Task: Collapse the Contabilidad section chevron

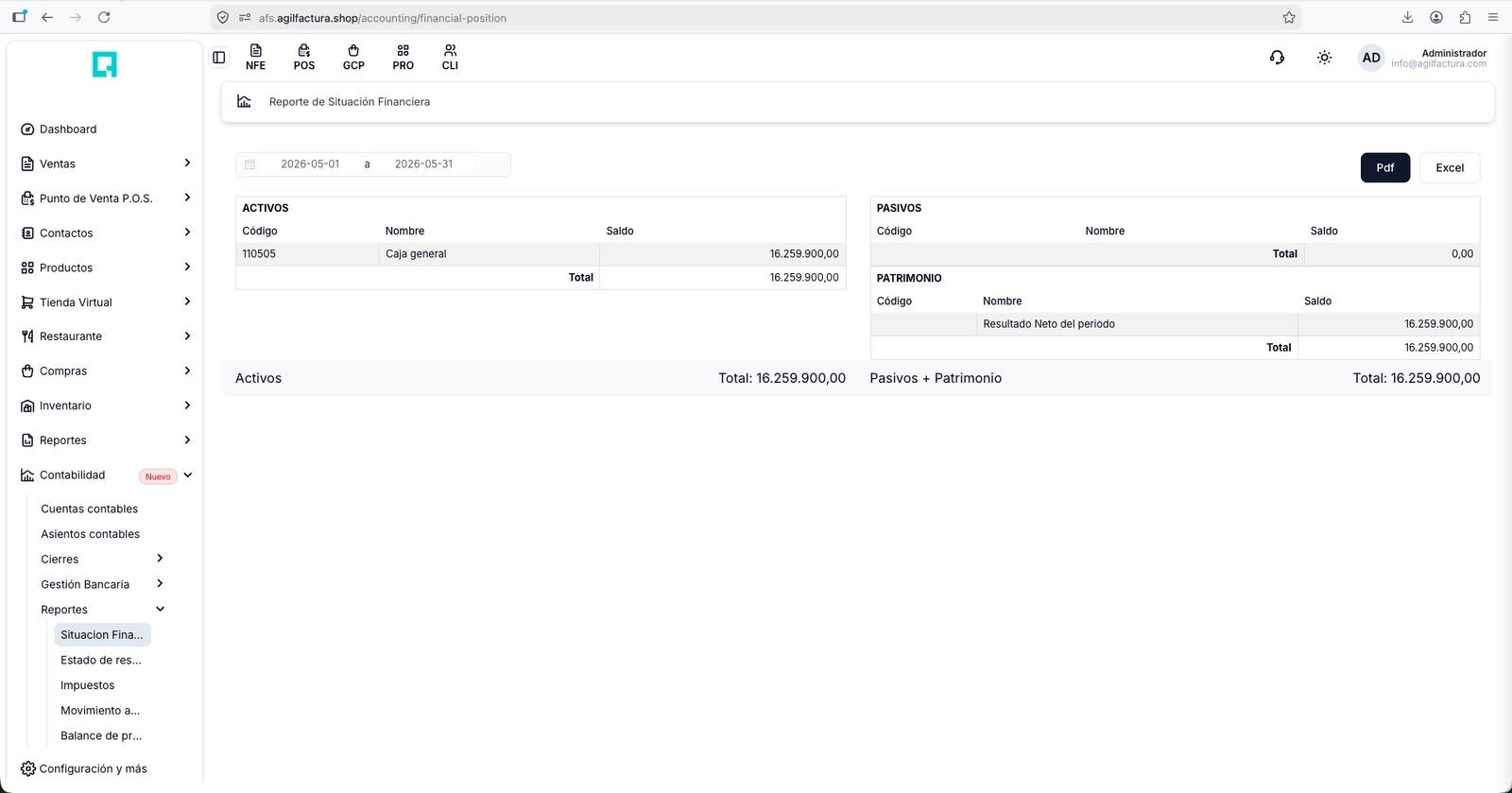Action: pos(187,475)
